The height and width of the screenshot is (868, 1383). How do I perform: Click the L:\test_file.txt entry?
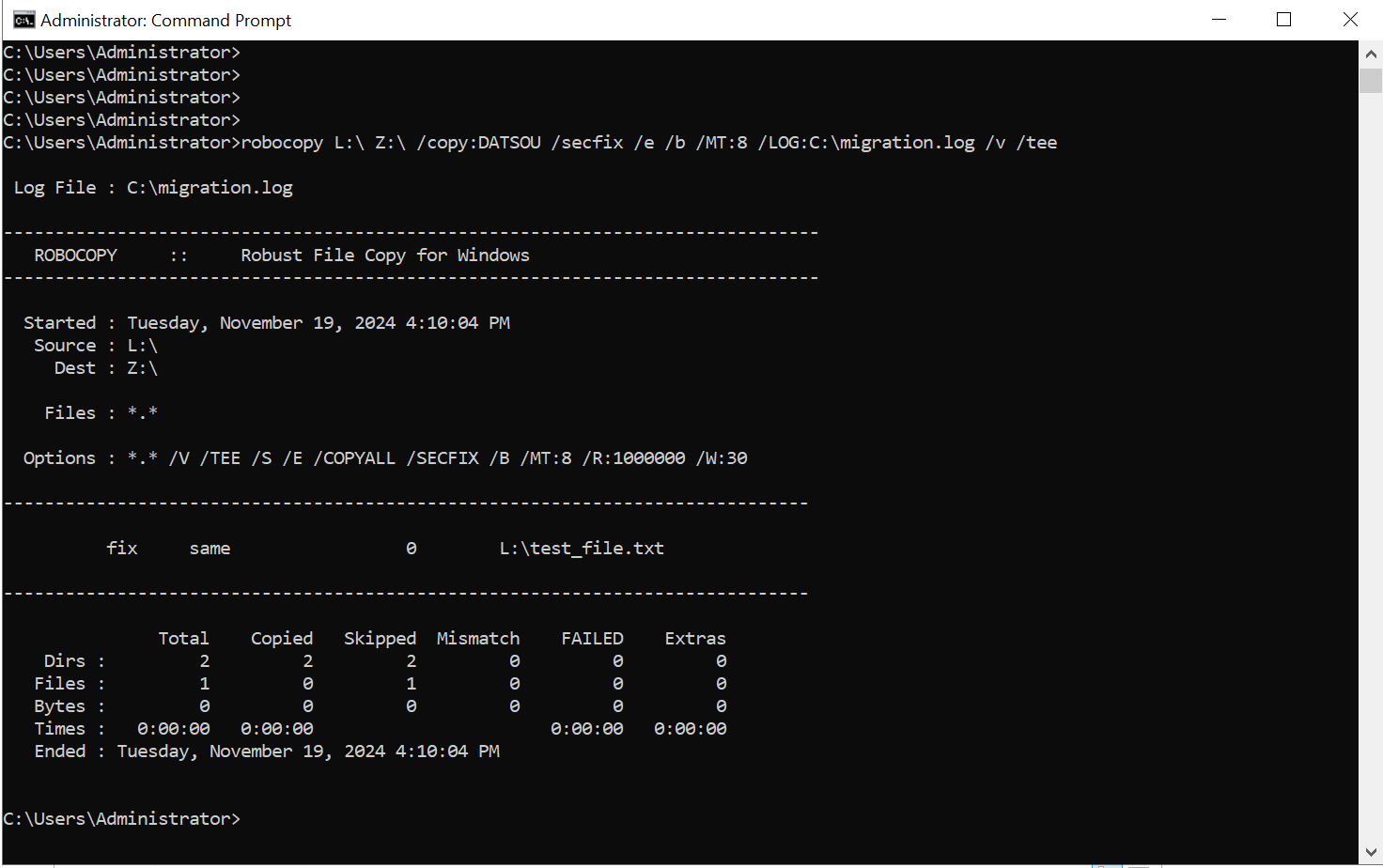(x=581, y=548)
